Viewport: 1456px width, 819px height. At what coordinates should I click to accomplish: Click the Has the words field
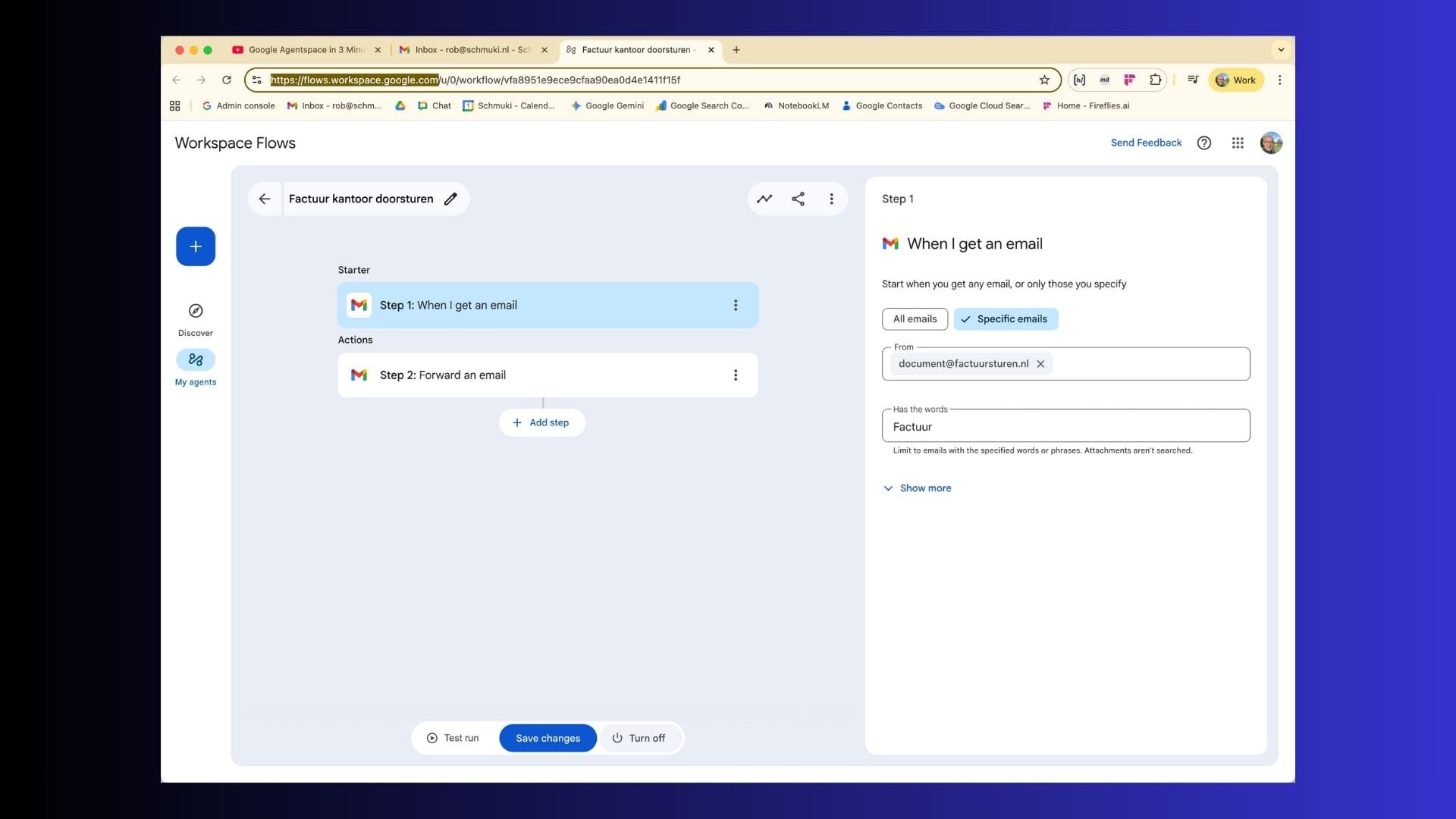1065,427
